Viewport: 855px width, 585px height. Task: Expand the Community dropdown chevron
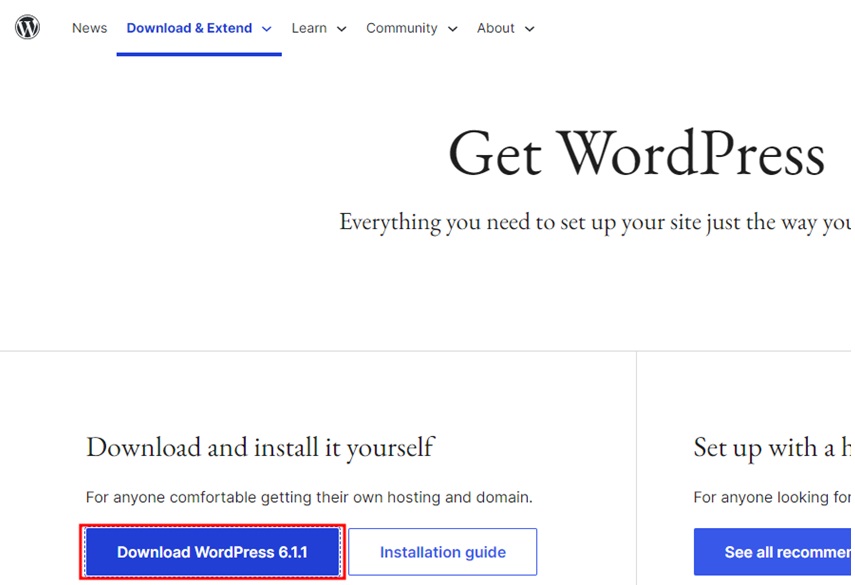pyautogui.click(x=453, y=29)
